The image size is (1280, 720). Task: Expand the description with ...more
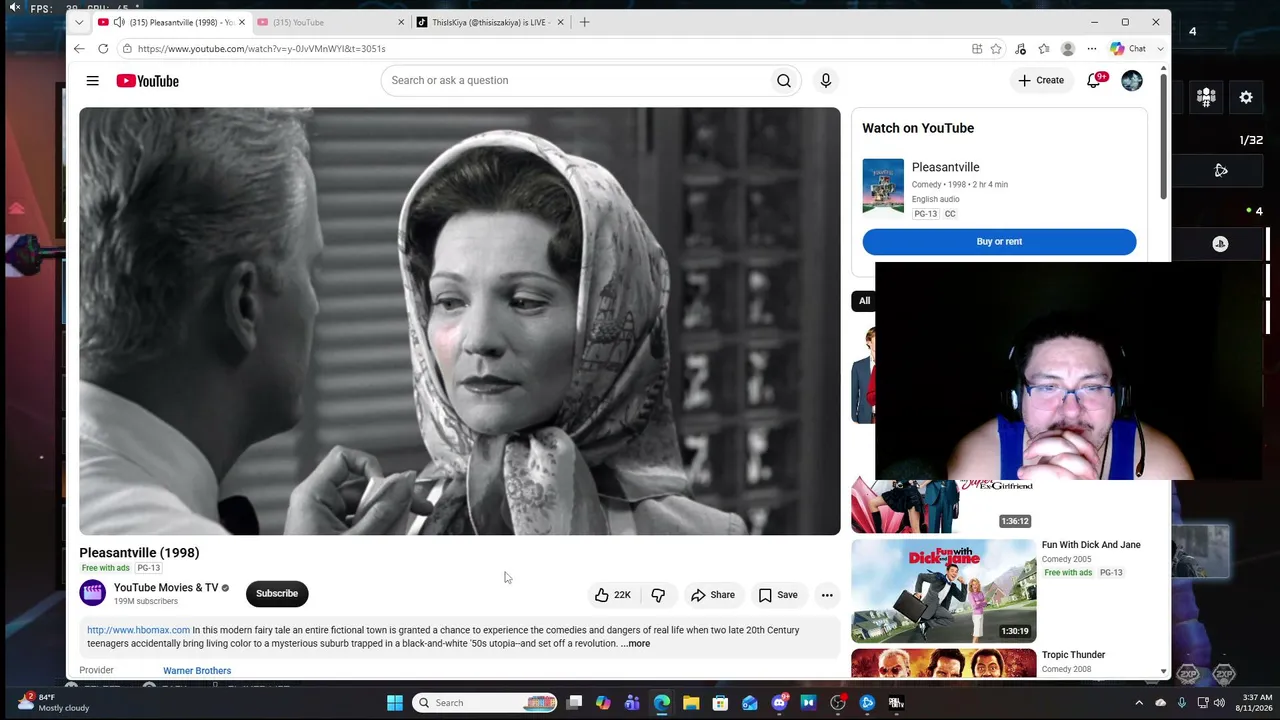635,644
